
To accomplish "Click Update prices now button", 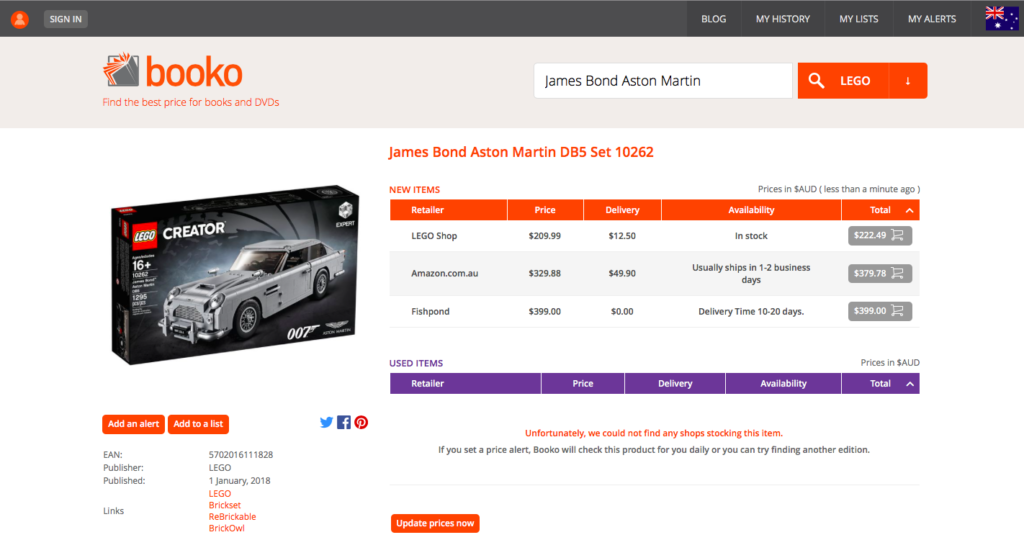I will [x=435, y=524].
